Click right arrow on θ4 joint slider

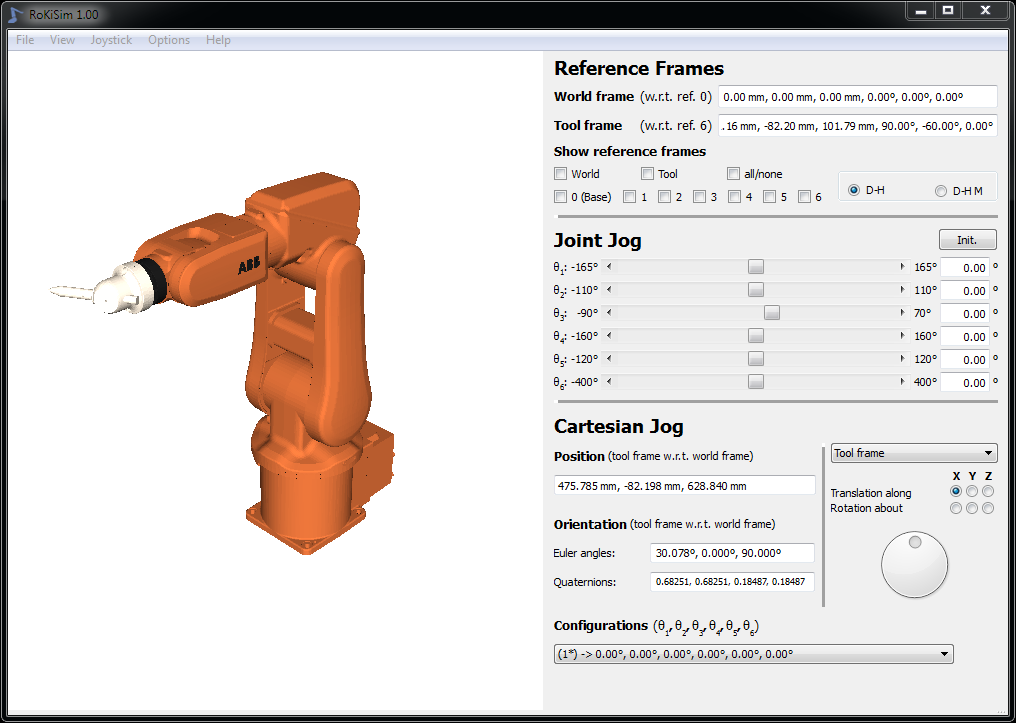pos(902,336)
